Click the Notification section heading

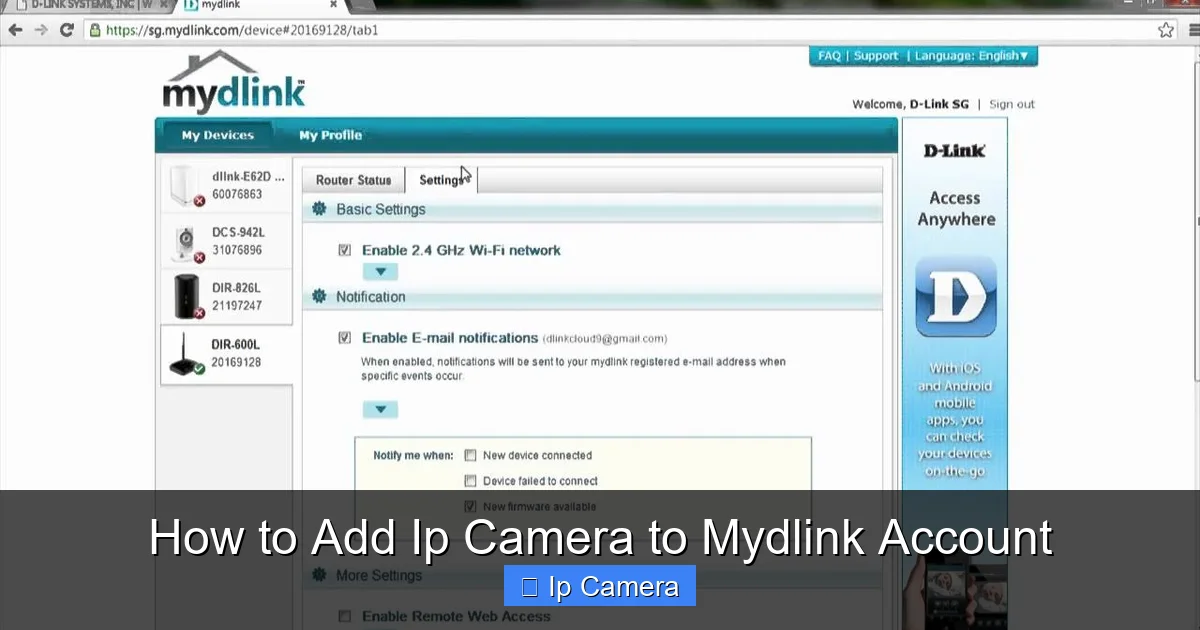coord(371,297)
